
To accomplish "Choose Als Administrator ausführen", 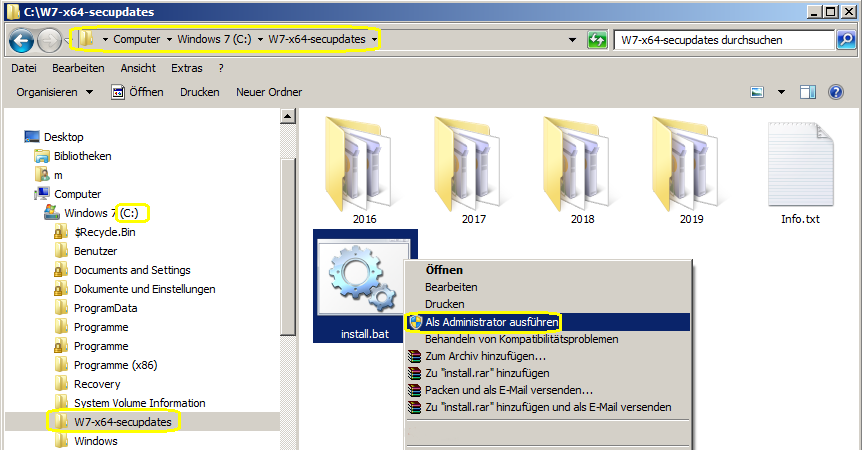I will 548,322.
